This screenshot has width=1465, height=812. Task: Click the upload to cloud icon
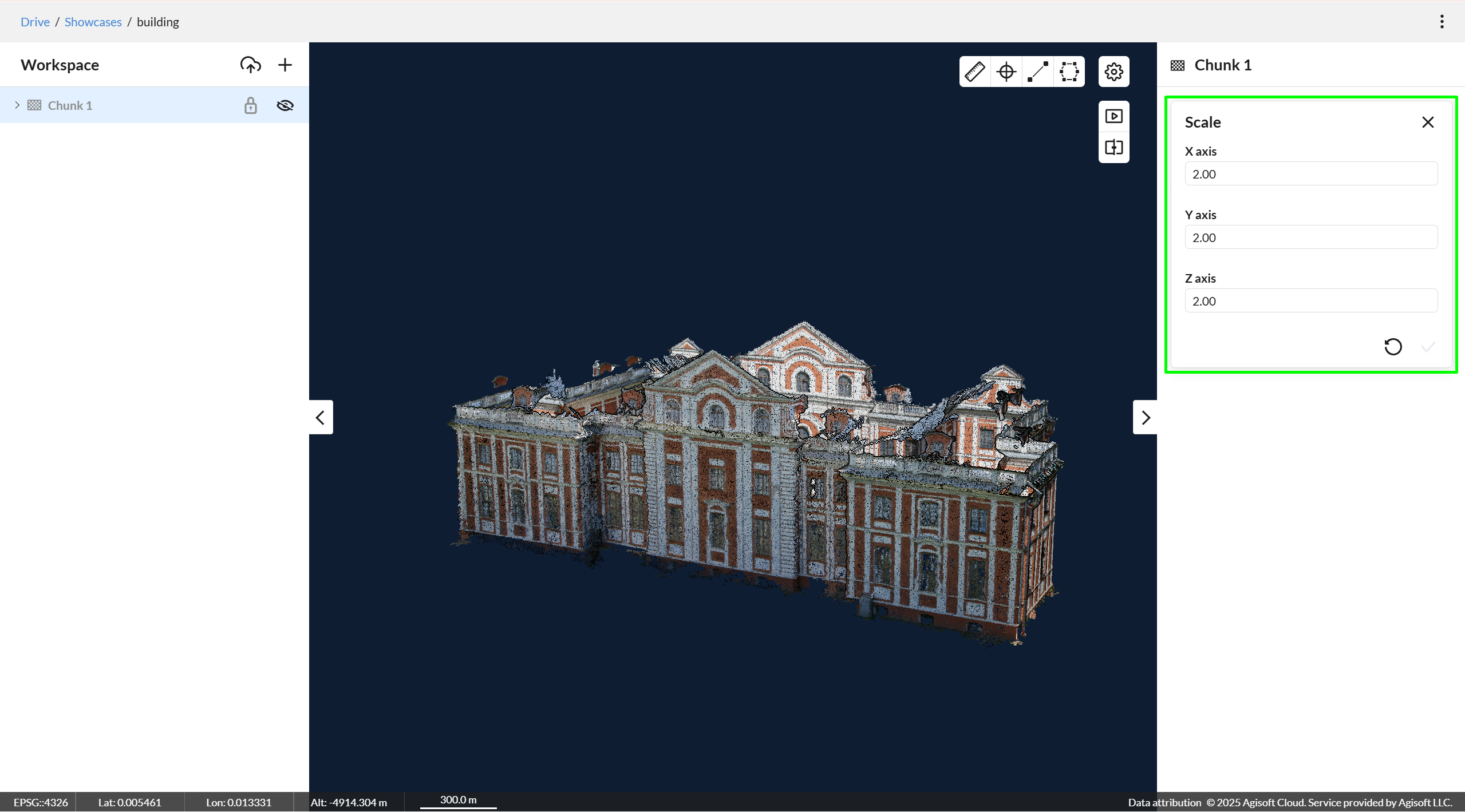click(250, 65)
